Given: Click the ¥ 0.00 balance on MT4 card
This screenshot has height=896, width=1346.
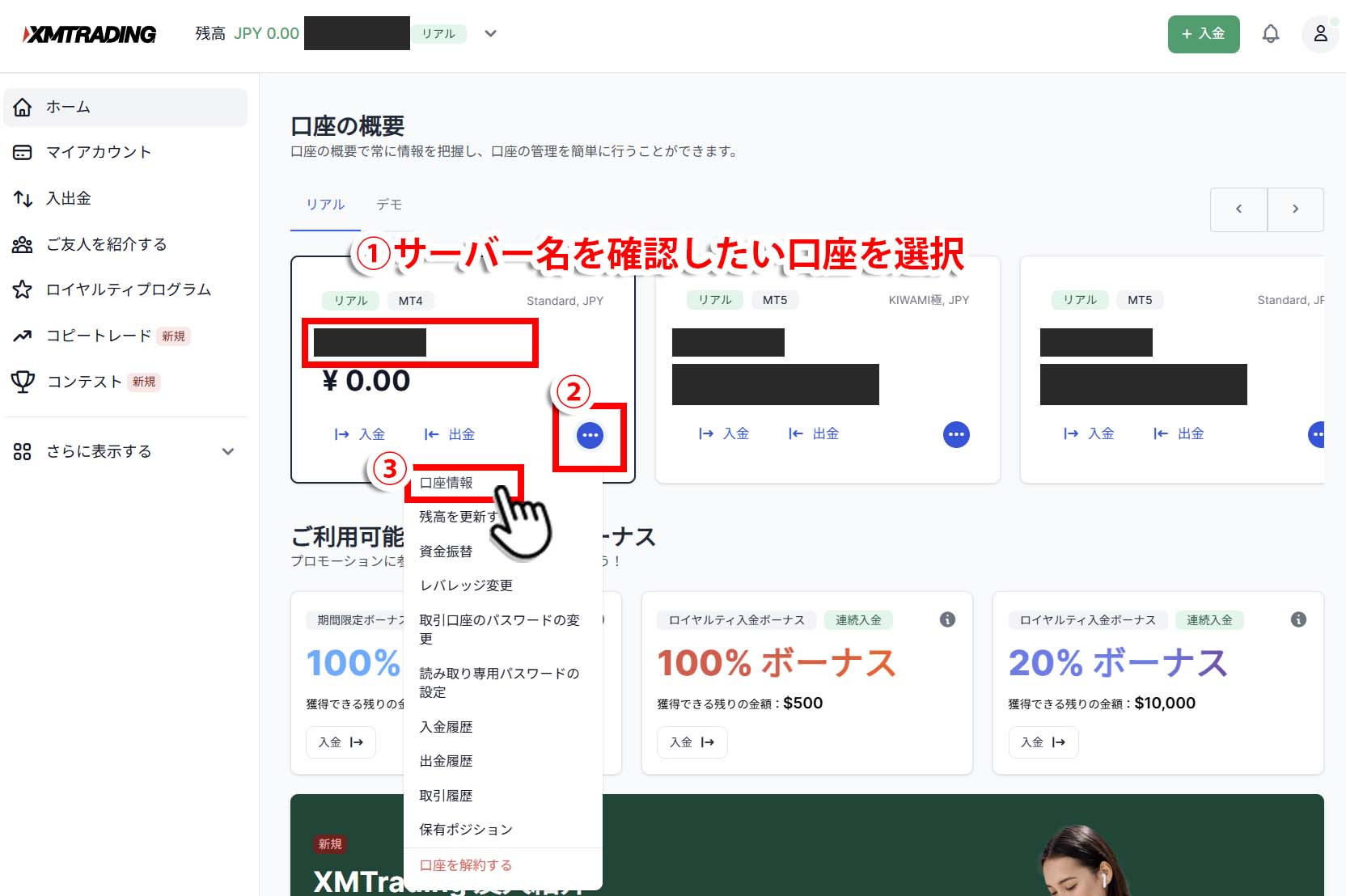Looking at the screenshot, I should coord(366,381).
